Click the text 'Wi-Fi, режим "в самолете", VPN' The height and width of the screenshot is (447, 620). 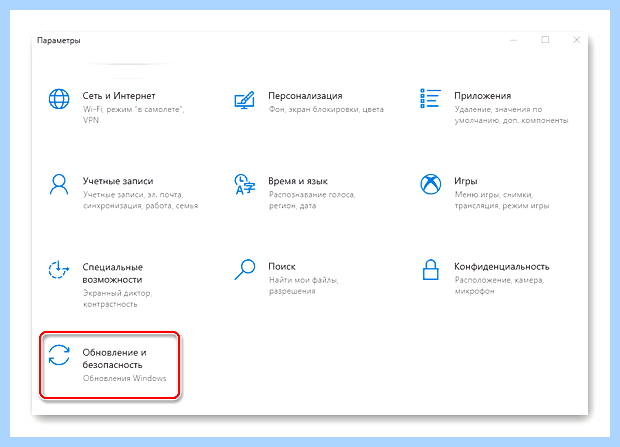coord(134,115)
